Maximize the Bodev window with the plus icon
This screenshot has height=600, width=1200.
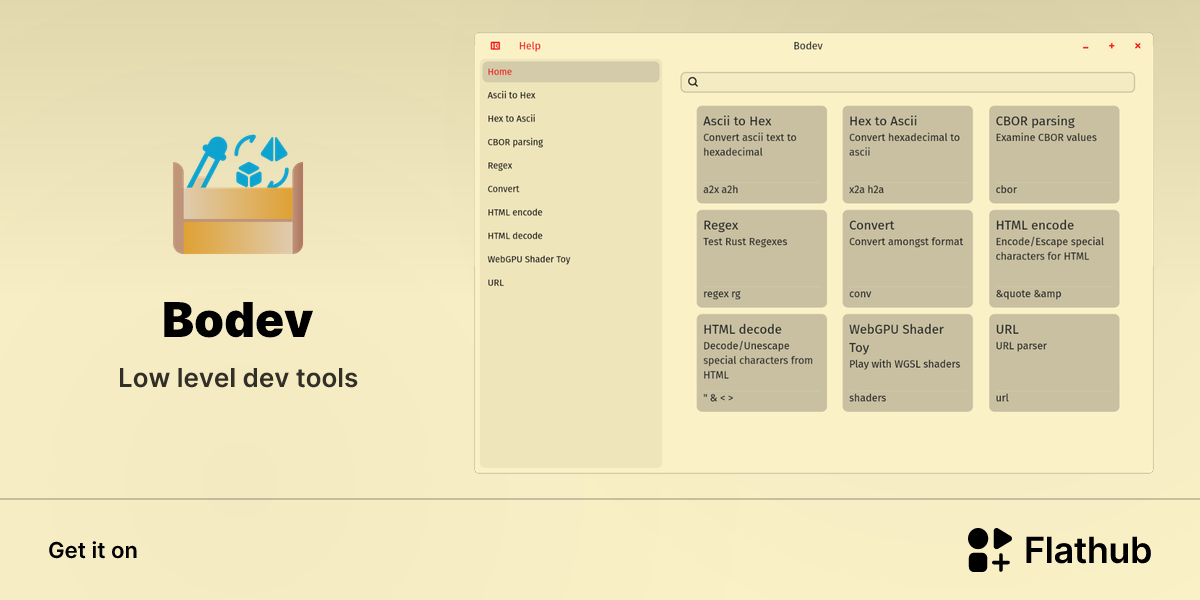[x=1111, y=46]
